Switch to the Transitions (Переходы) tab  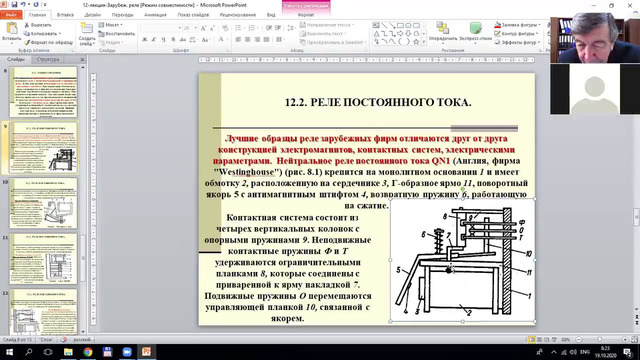pos(122,15)
